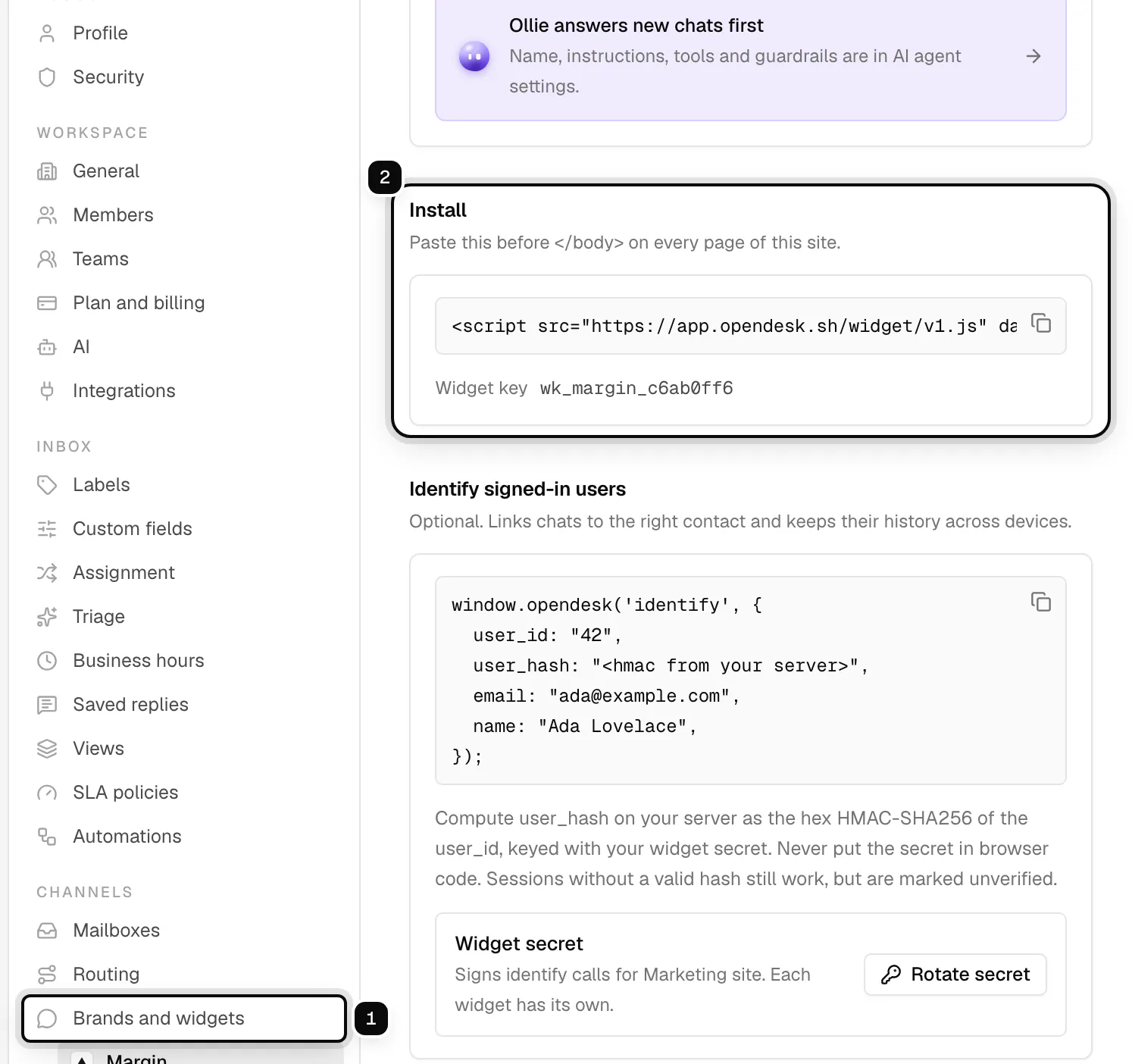Go to the Triage page
The width and height of the screenshot is (1132, 1064).
coord(183,617)
